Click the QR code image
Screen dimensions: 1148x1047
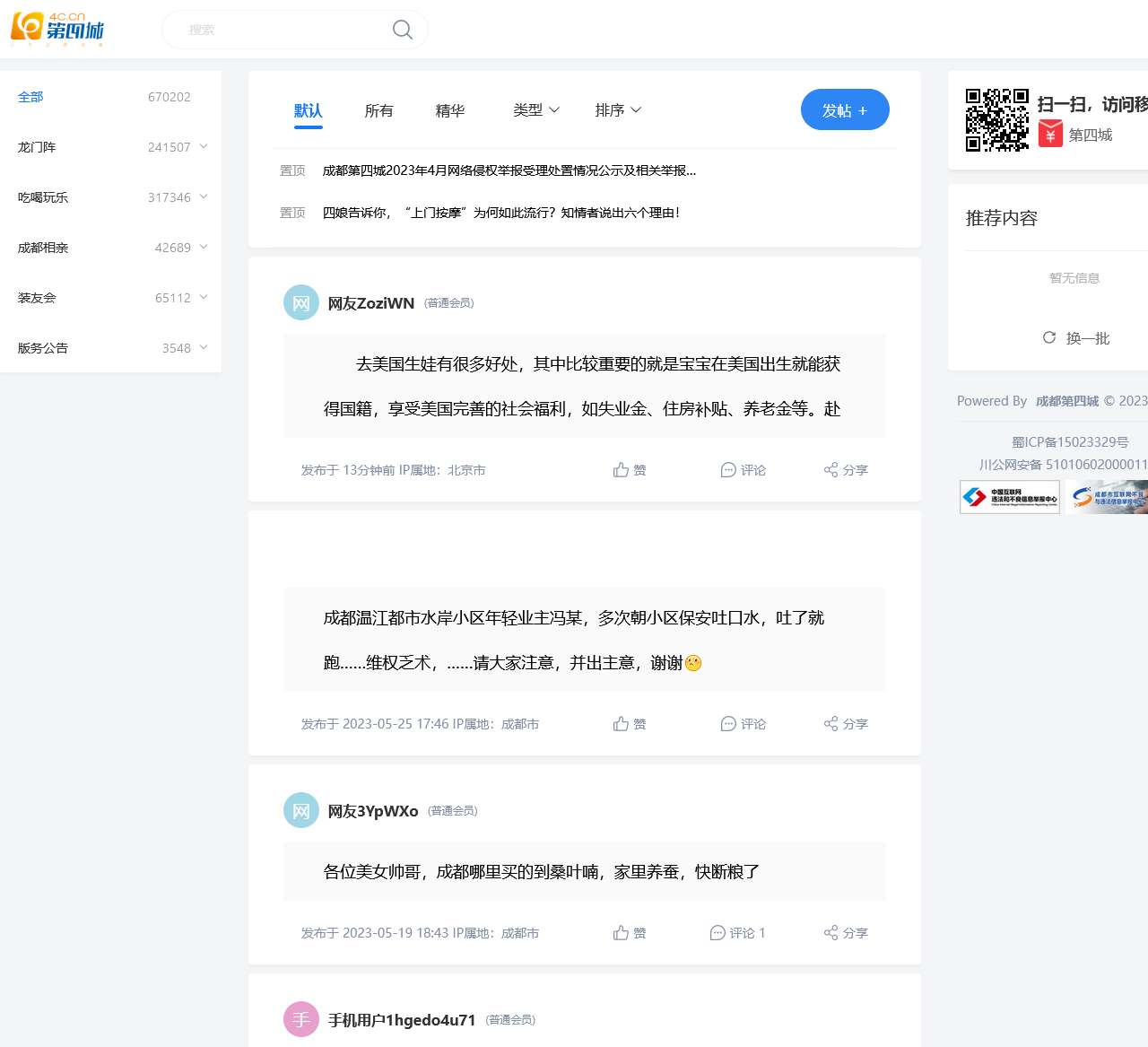coord(997,120)
